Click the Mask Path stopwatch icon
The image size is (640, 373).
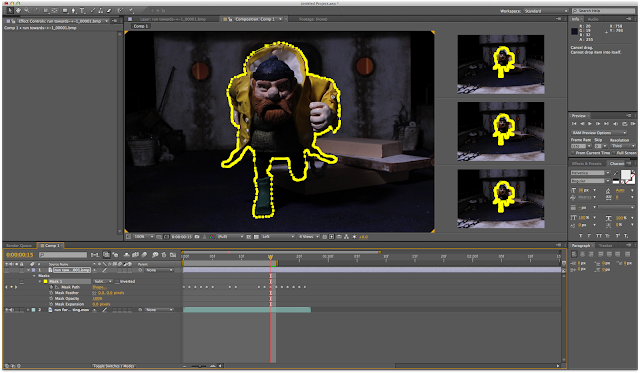(51, 287)
